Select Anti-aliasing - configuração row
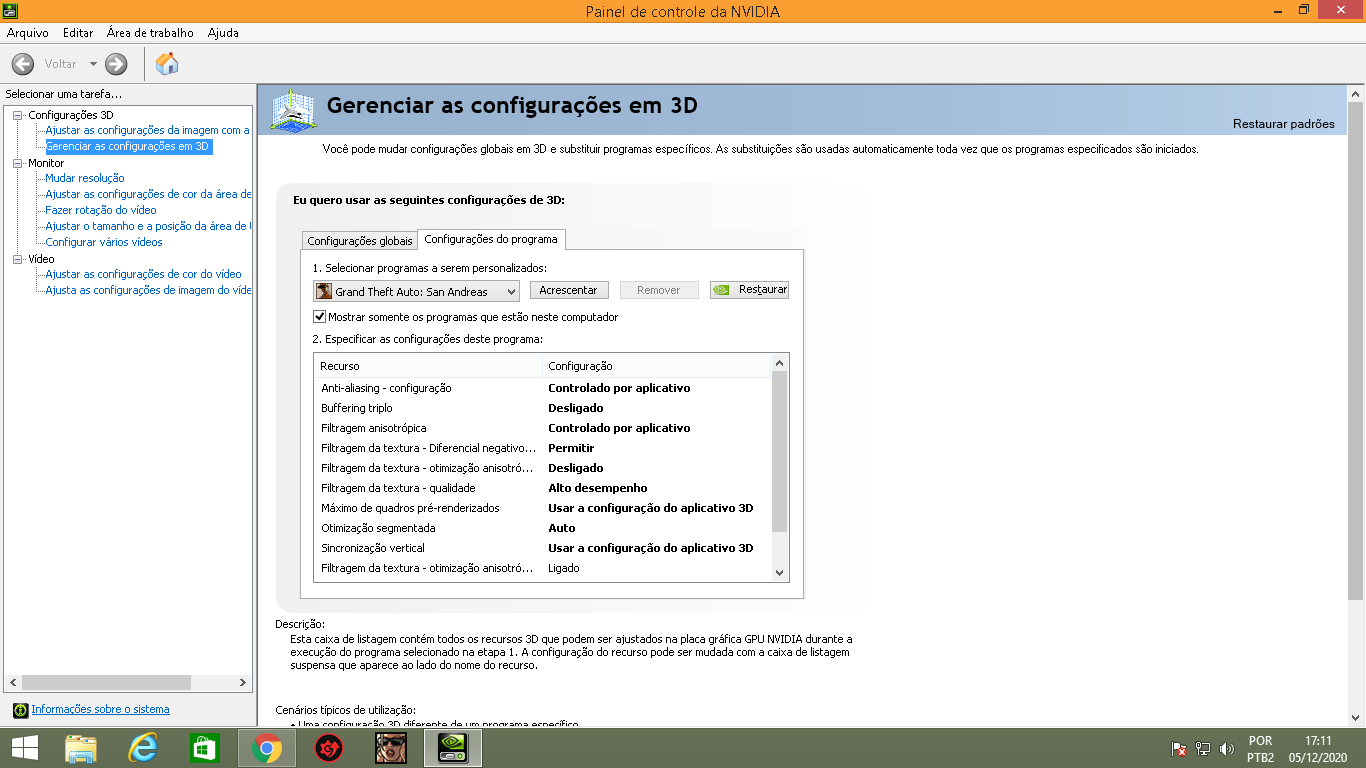The image size is (1366, 768). click(x=544, y=388)
